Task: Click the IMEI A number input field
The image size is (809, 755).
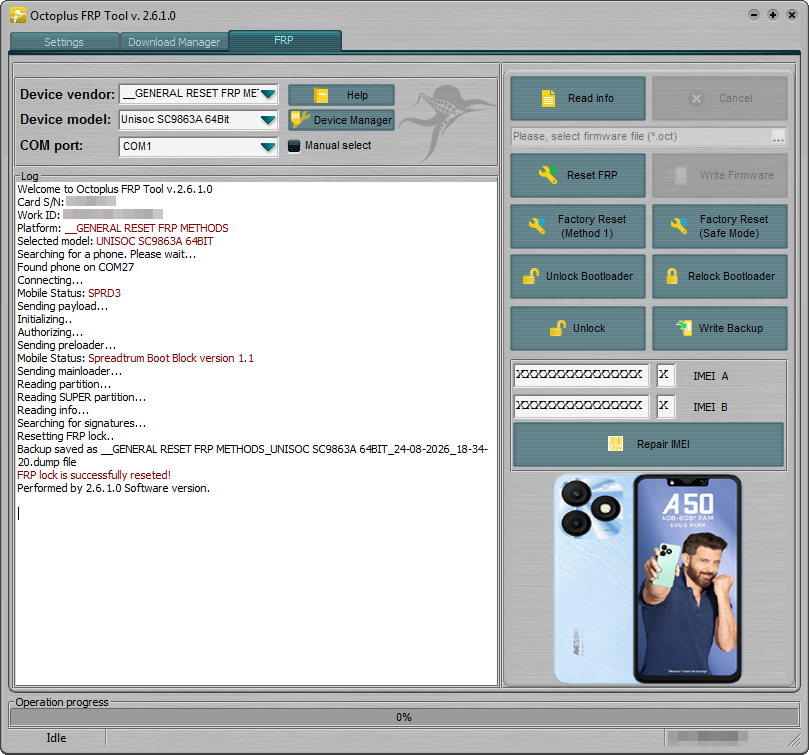Action: coord(580,375)
